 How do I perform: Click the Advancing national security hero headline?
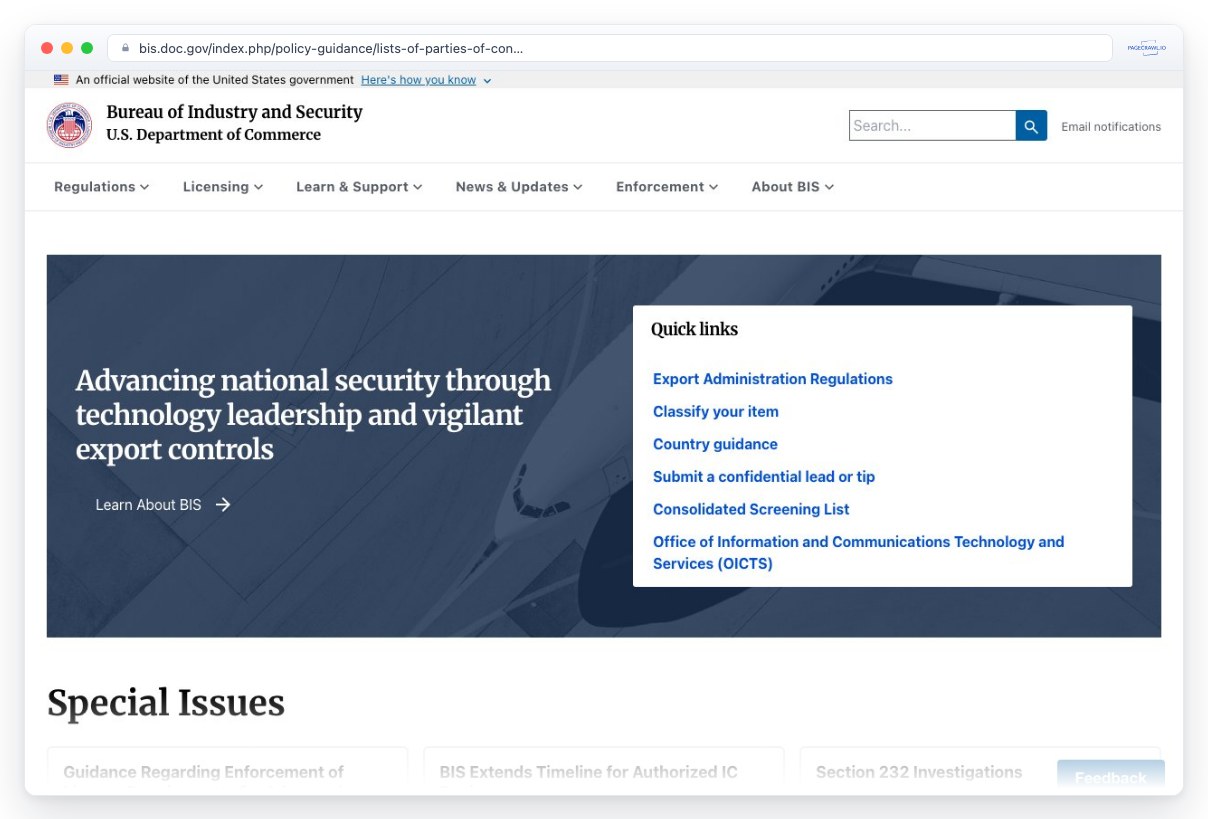(x=313, y=415)
